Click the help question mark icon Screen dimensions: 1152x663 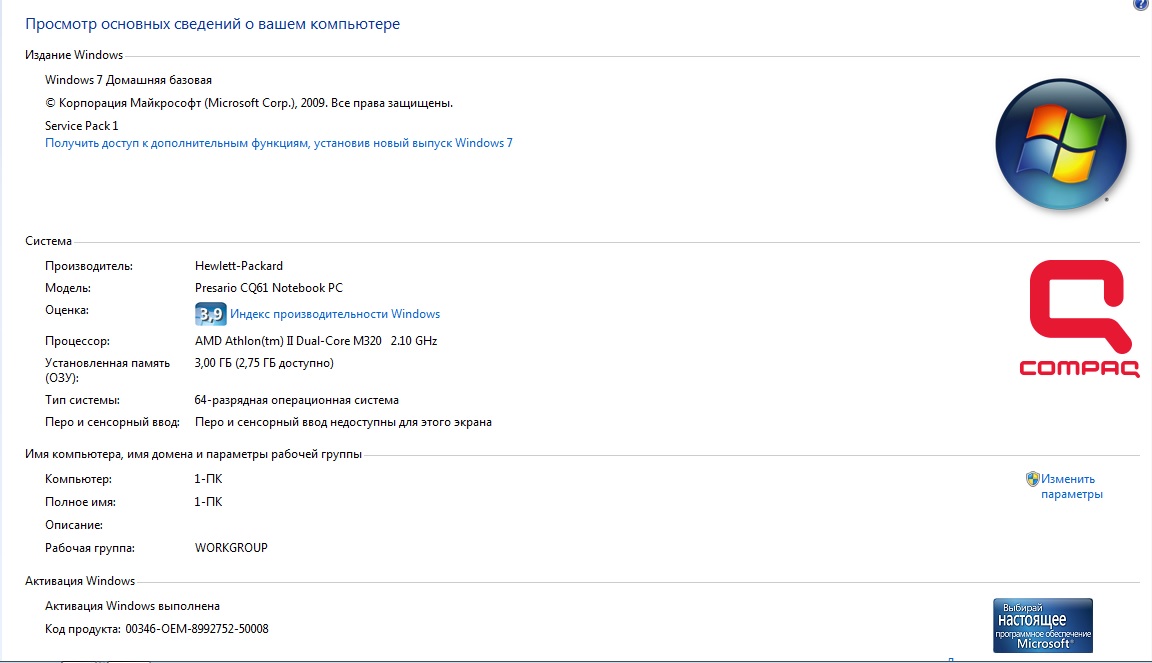pos(1142,4)
